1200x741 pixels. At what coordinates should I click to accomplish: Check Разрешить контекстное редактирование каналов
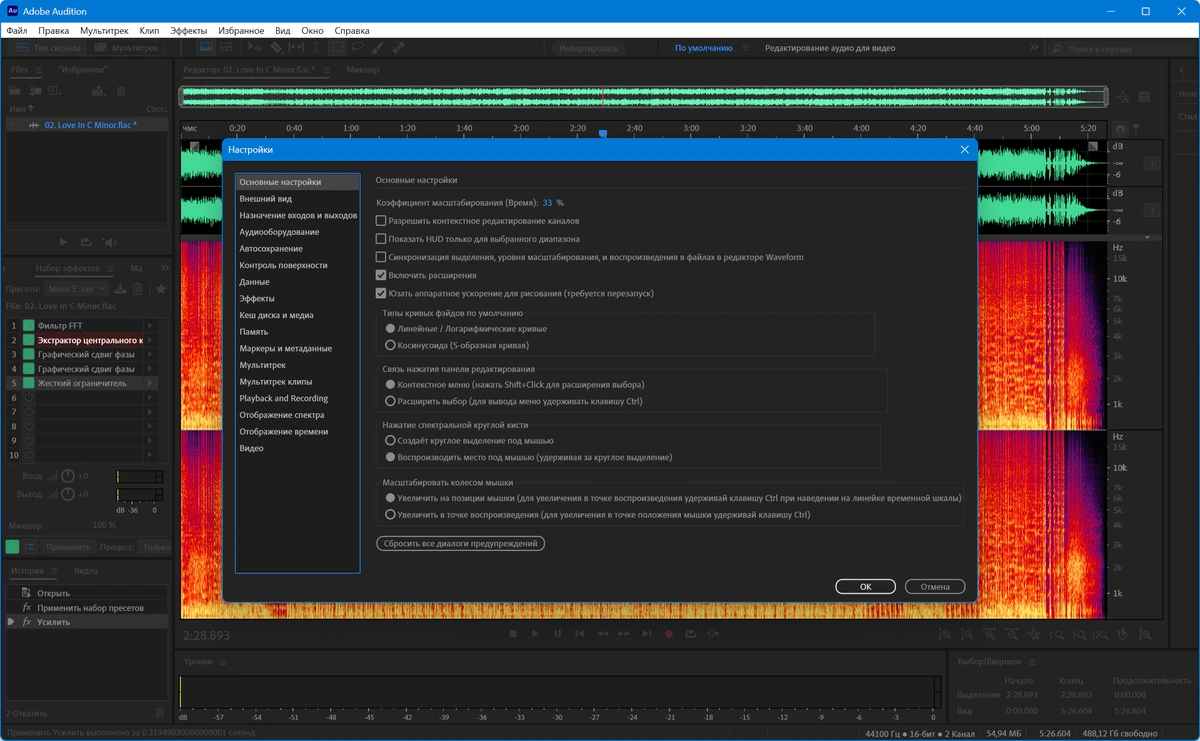point(380,221)
